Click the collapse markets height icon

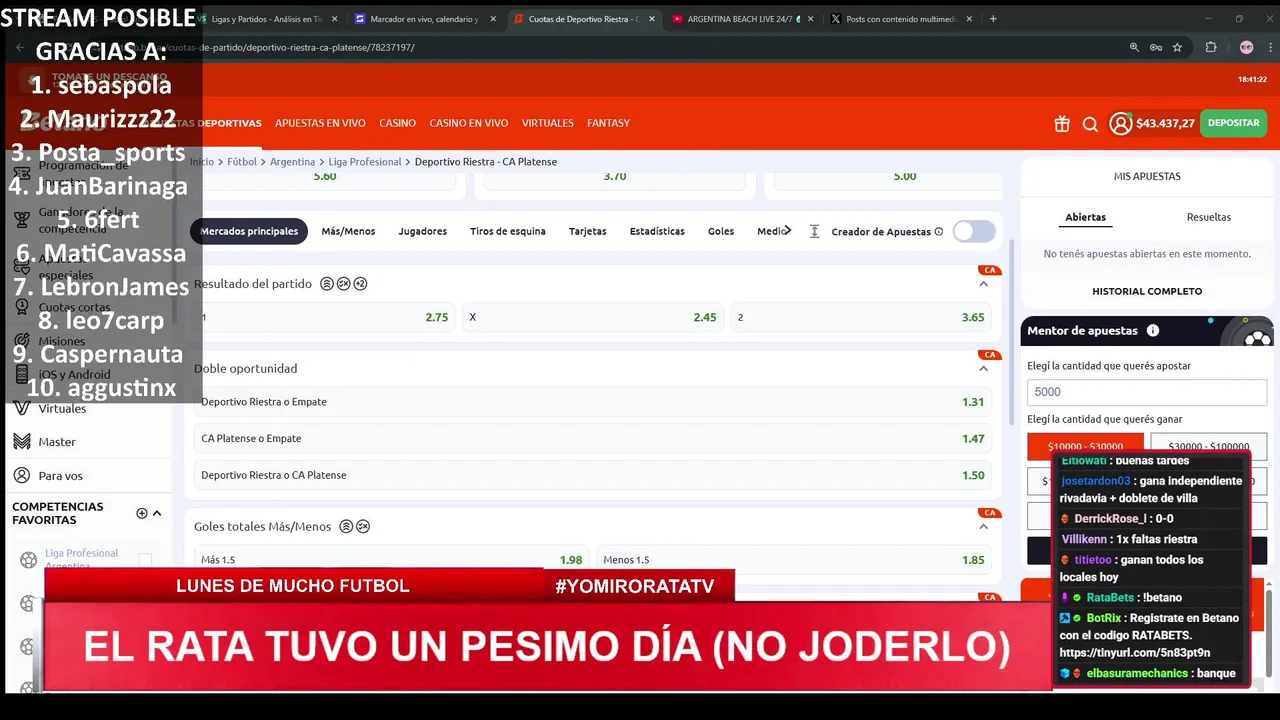[814, 231]
